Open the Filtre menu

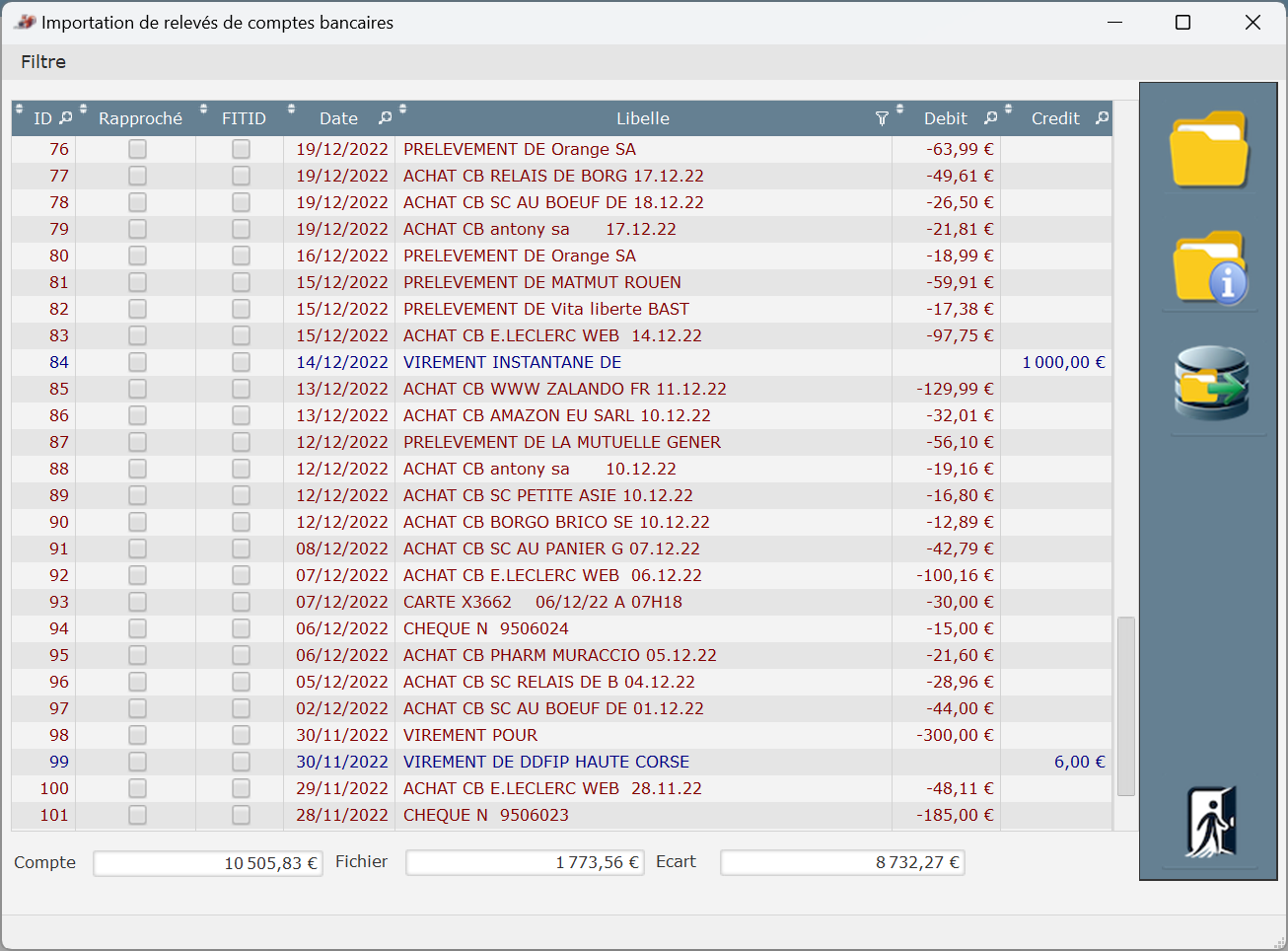[43, 62]
